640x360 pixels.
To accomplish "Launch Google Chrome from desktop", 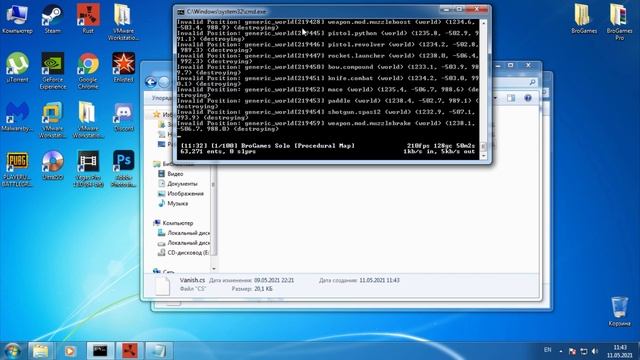I will pyautogui.click(x=88, y=71).
